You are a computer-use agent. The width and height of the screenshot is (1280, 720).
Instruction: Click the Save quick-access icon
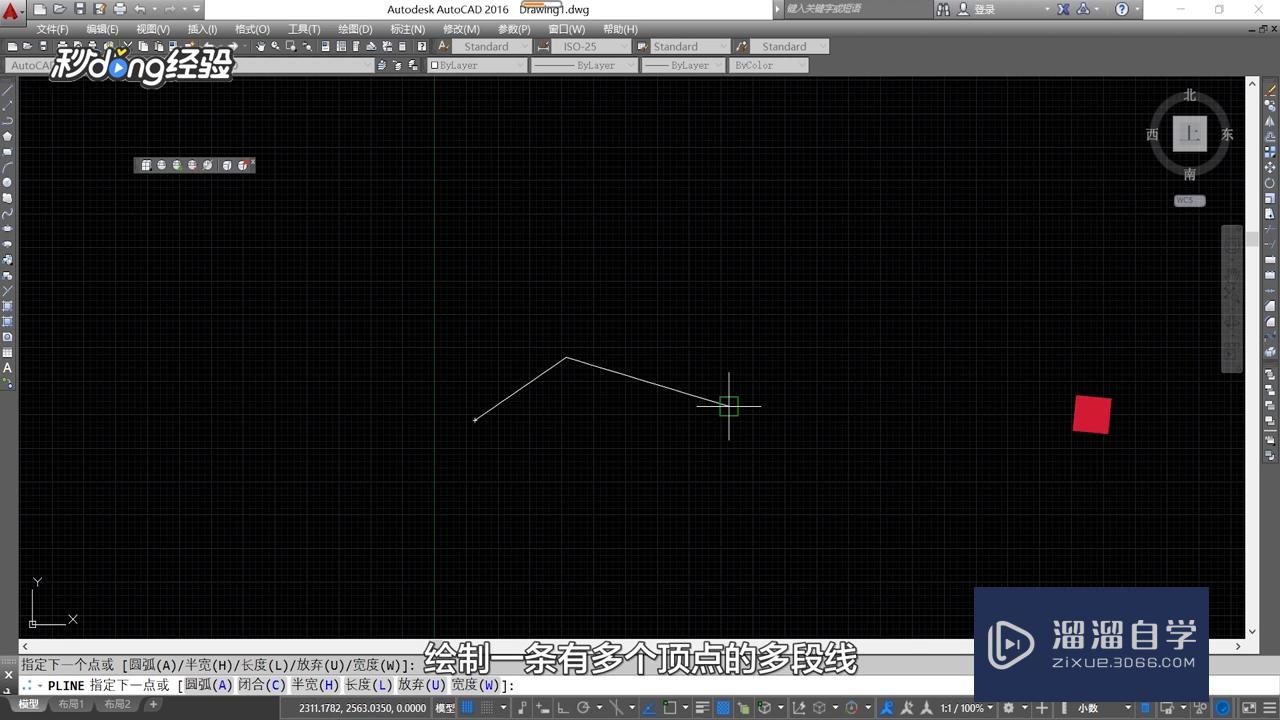(79, 9)
